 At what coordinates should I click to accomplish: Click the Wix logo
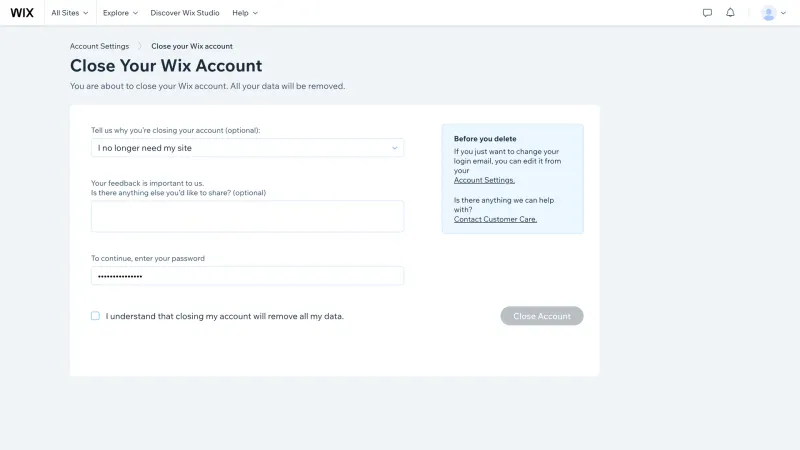22,13
